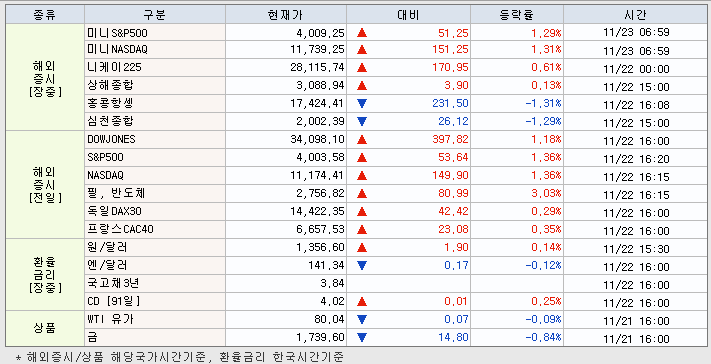Viewport: 711px width, 364px height.
Task: Select the 심천종합 row label
Action: coord(110,121)
